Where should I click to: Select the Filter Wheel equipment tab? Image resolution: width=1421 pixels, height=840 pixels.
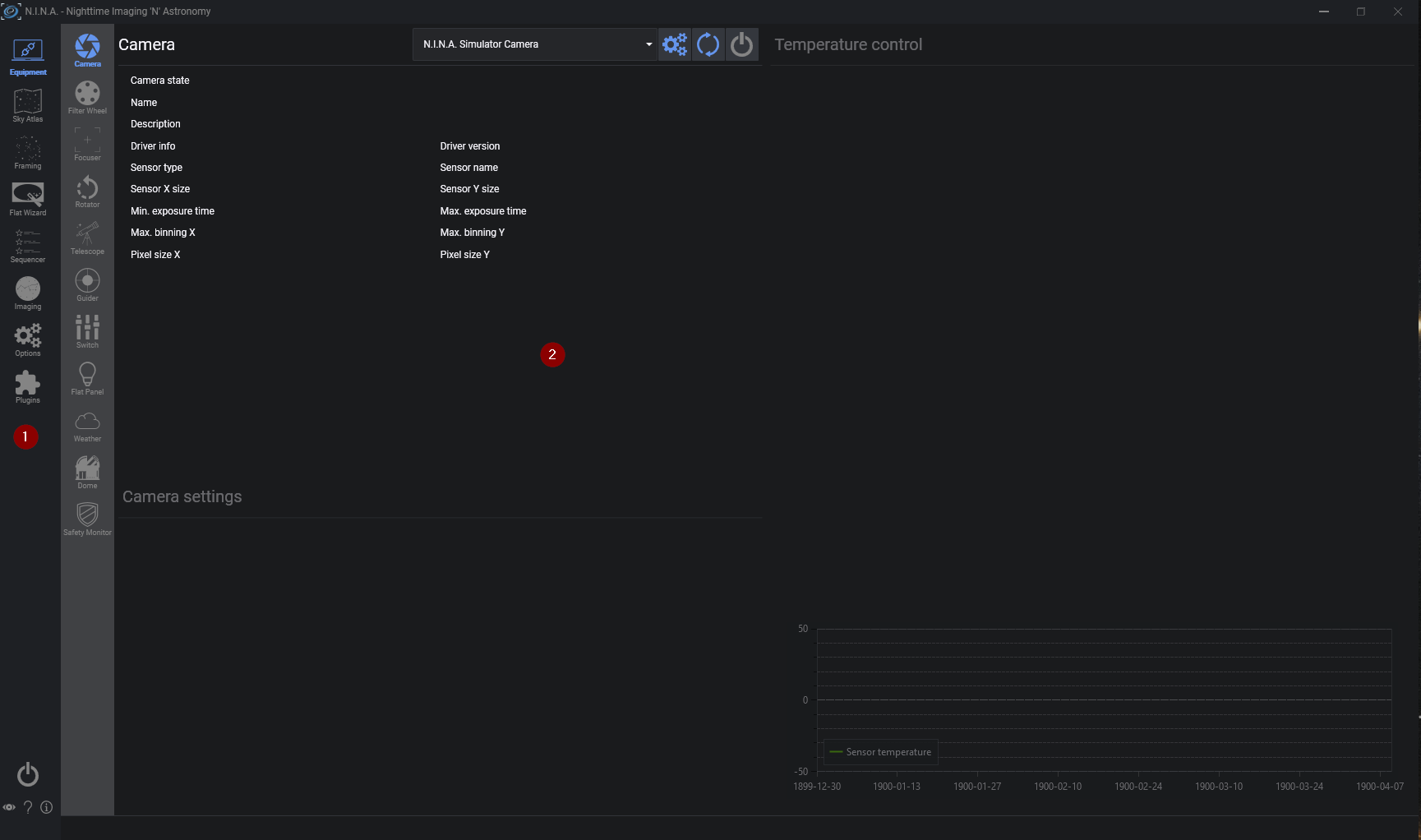pyautogui.click(x=87, y=97)
